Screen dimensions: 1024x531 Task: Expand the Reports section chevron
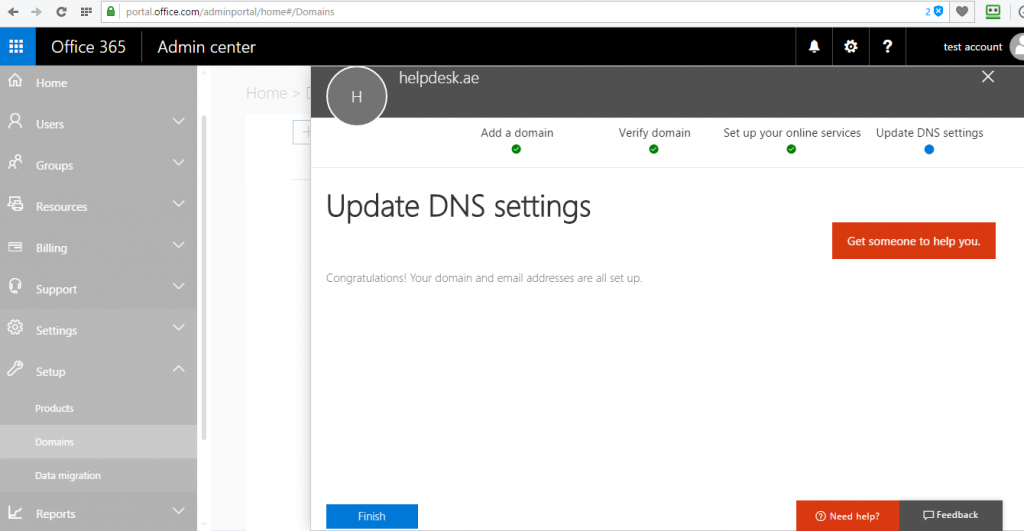pyautogui.click(x=178, y=511)
